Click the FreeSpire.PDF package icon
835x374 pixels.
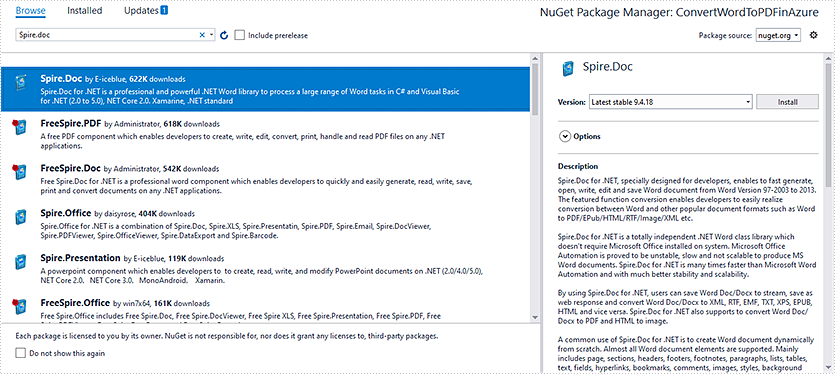(x=20, y=127)
